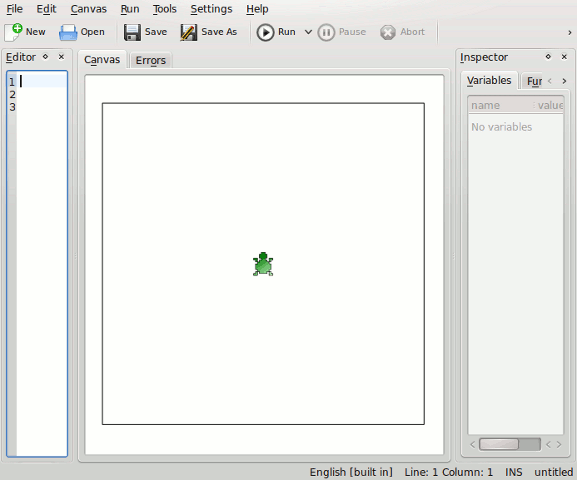The height and width of the screenshot is (480, 577).
Task: Float the Inspector panel via diamond icon
Action: tap(548, 57)
